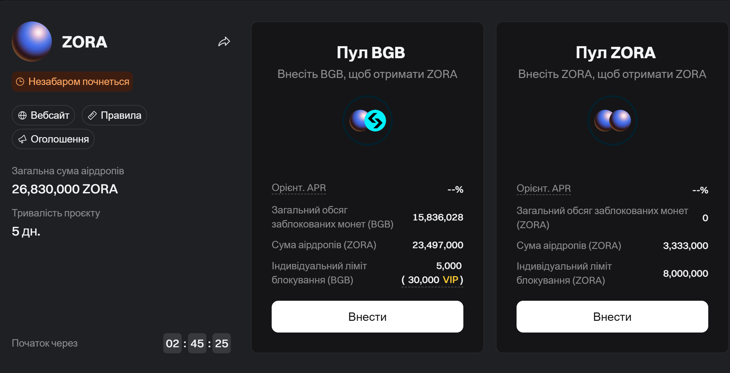Click the ZORA project name text
This screenshot has height=373, width=730.
point(85,42)
